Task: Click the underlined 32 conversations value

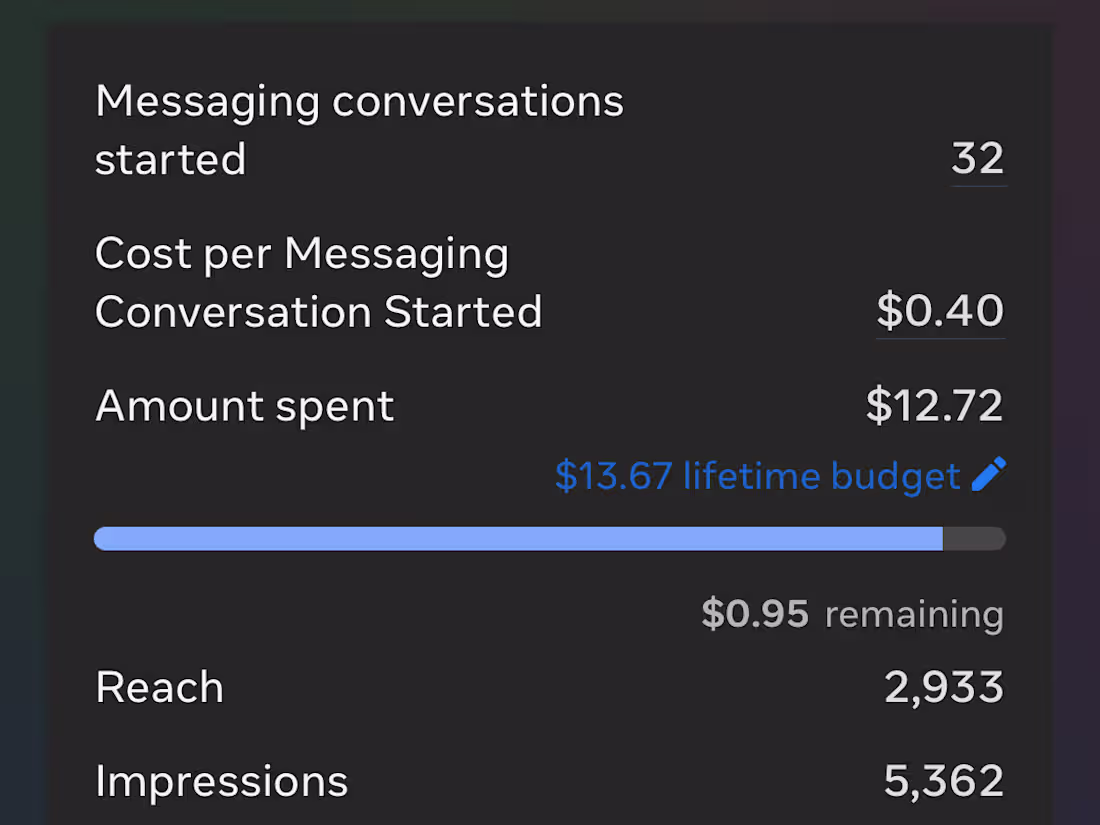Action: pyautogui.click(x=978, y=159)
